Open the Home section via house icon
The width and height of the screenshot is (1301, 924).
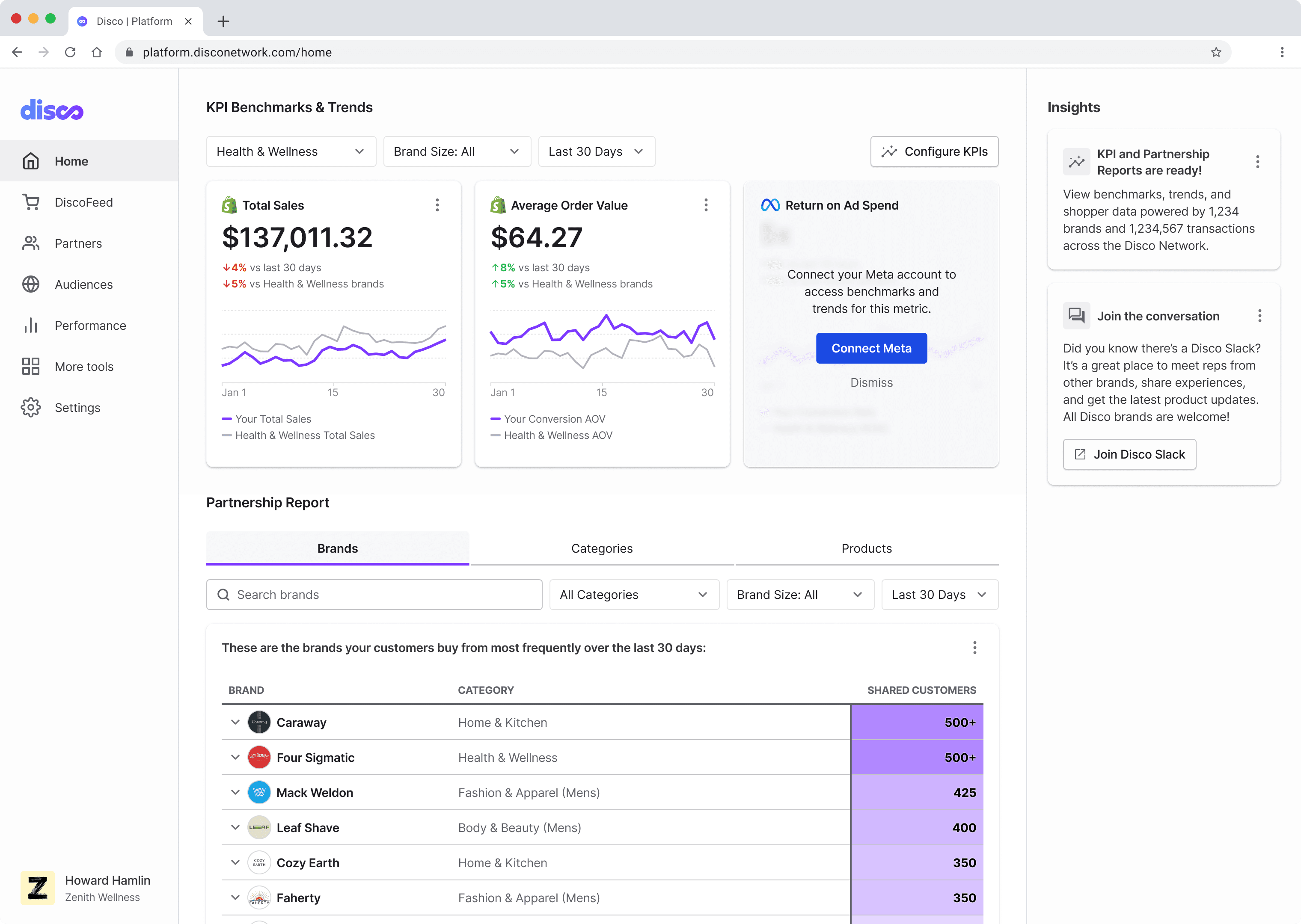tap(31, 161)
